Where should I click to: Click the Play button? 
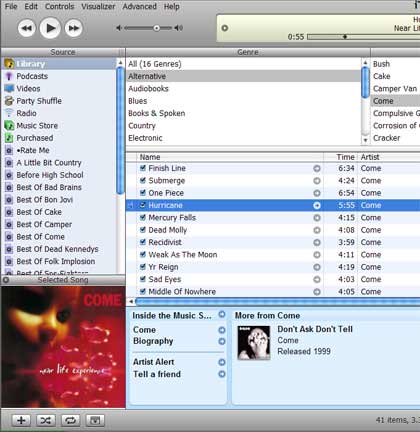click(x=50, y=28)
